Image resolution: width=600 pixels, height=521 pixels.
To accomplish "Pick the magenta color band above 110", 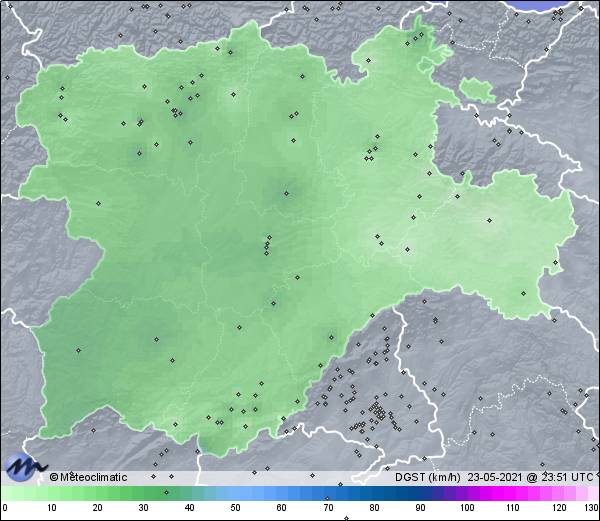I will click(x=509, y=494).
